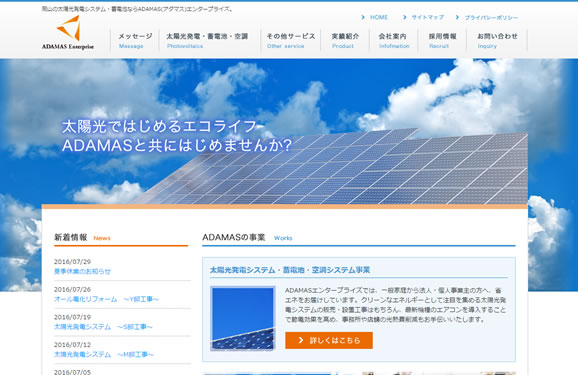Viewport: 578px width, 375px height.
Task: Click the ADAMAS Enterprise logo
Action: (x=68, y=32)
